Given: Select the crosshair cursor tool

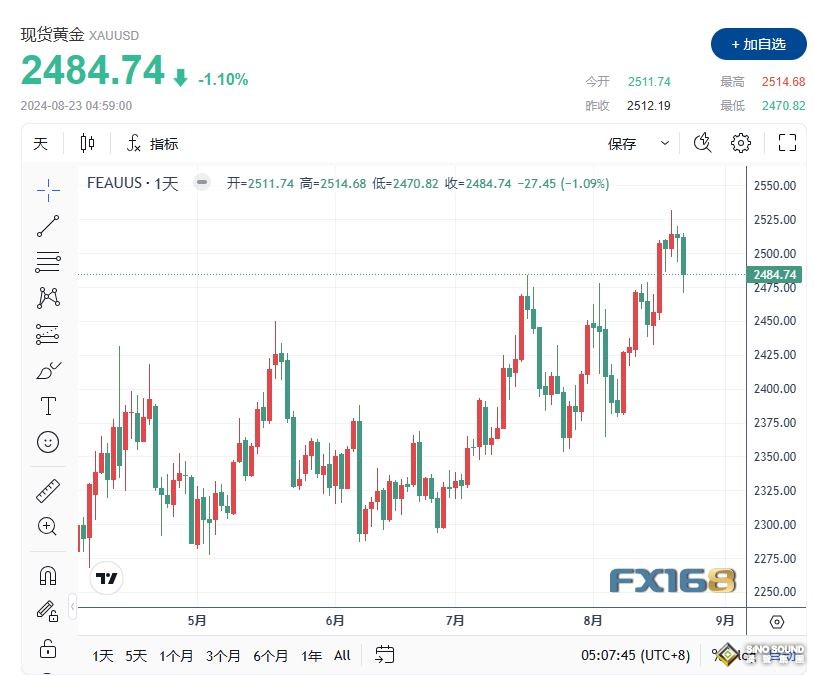Looking at the screenshot, I should (48, 190).
